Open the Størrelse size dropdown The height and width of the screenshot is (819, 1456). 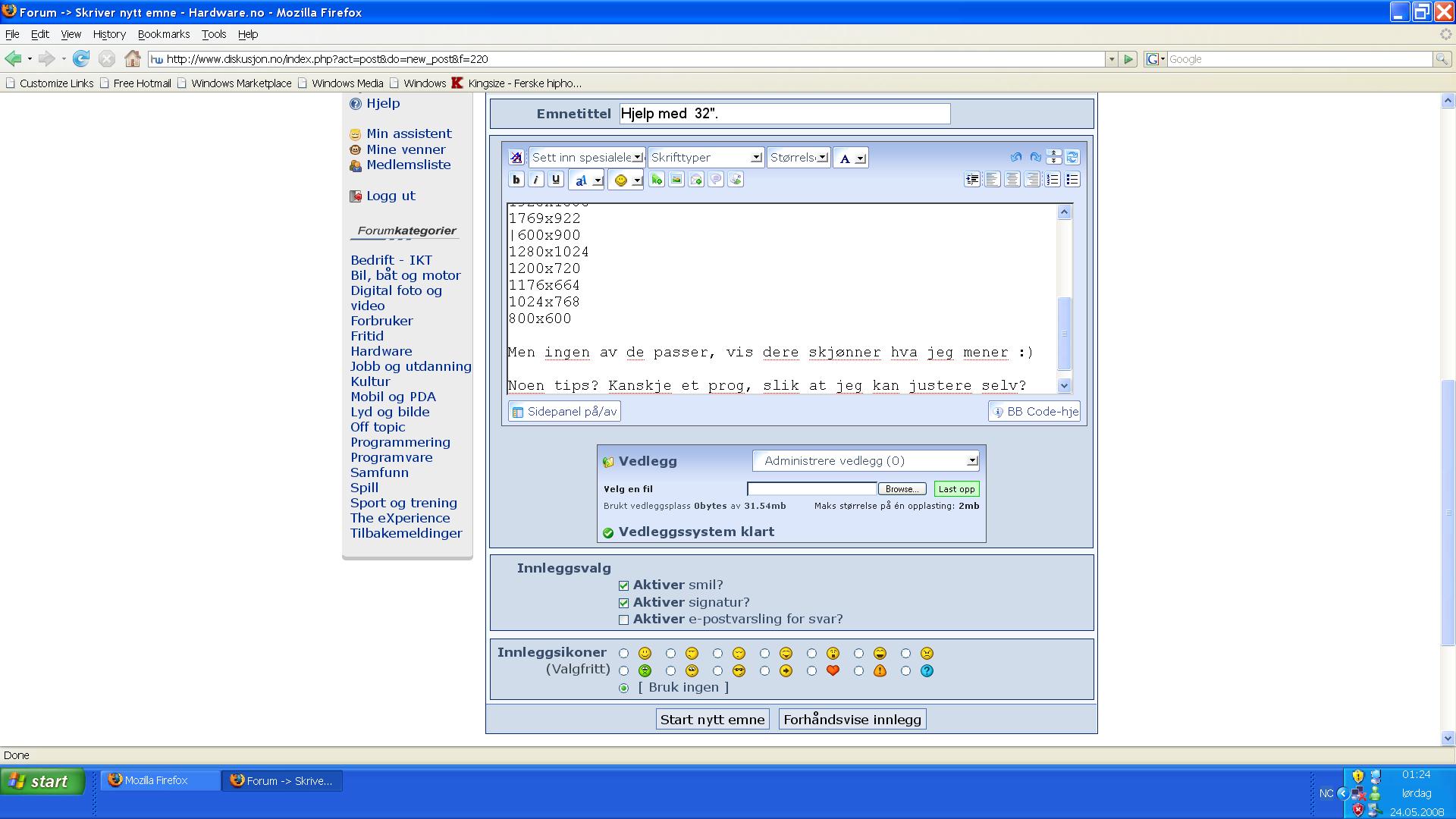point(799,157)
